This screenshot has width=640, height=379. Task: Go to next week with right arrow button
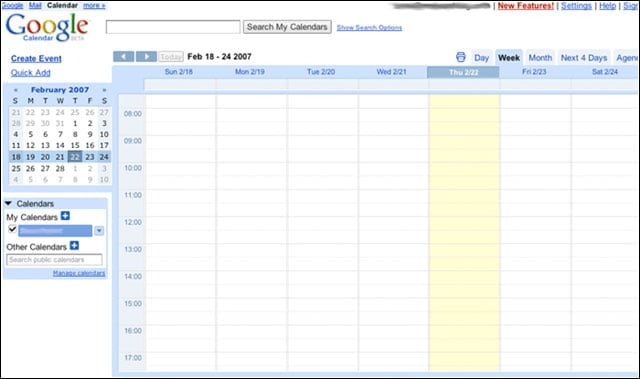[146, 57]
